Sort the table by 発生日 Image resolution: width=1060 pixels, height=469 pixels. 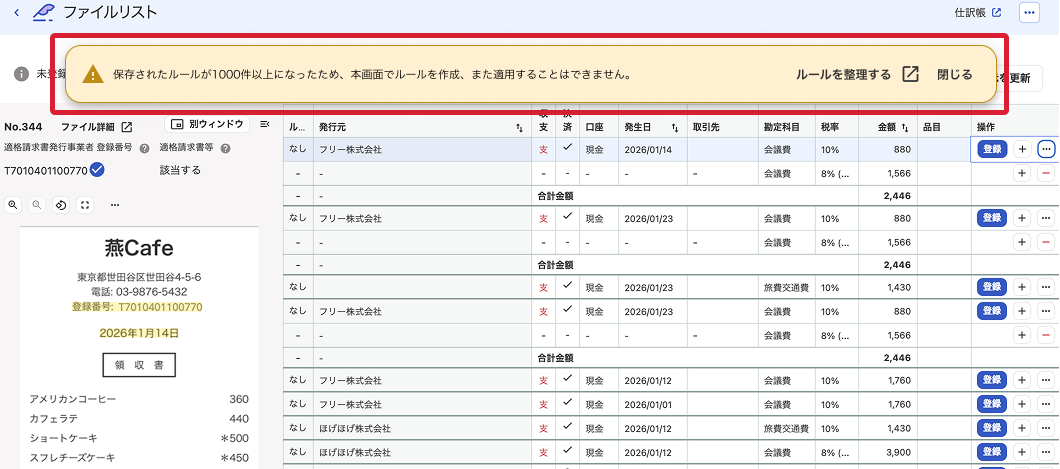click(x=675, y=127)
